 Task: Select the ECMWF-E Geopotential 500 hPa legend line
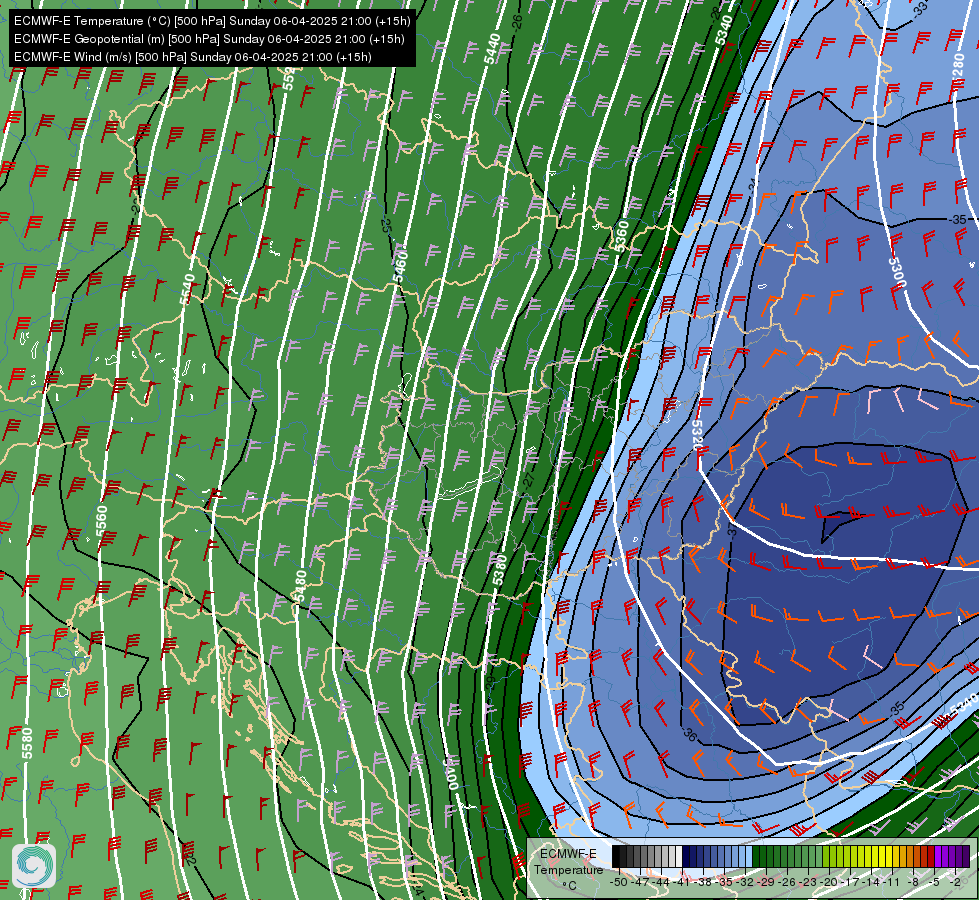pos(209,39)
